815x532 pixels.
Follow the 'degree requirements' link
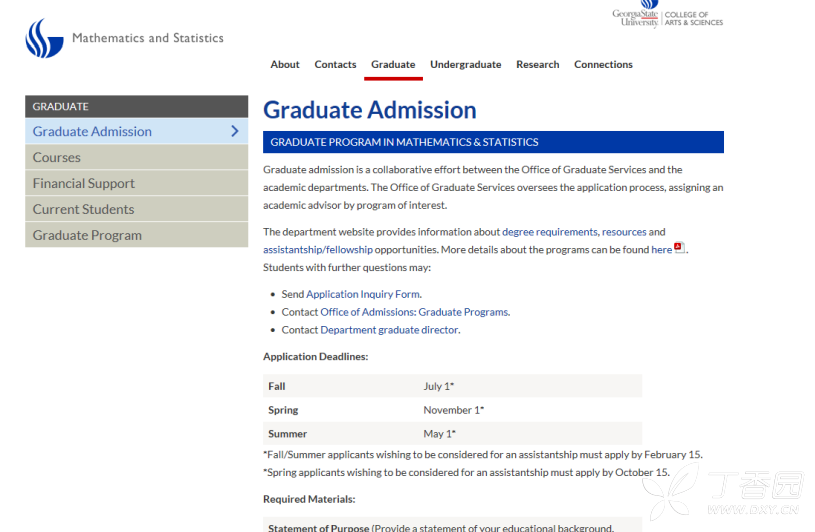point(549,232)
